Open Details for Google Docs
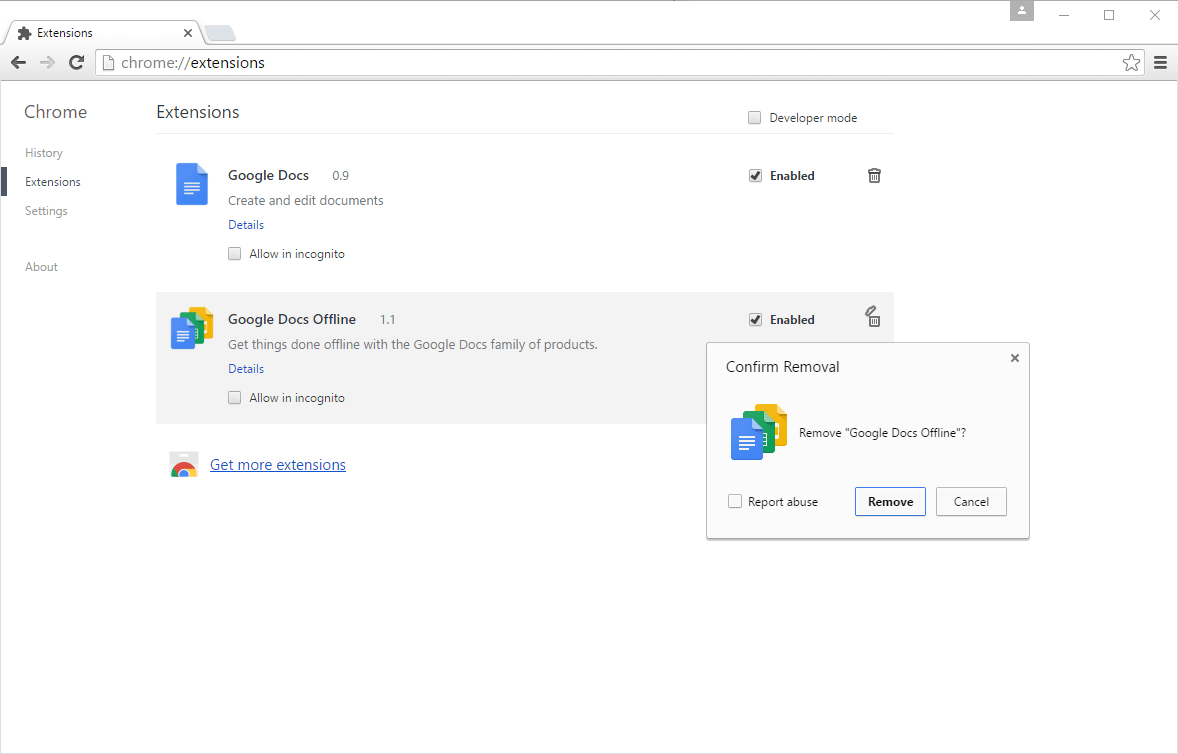This screenshot has width=1178, height=754. [x=246, y=225]
